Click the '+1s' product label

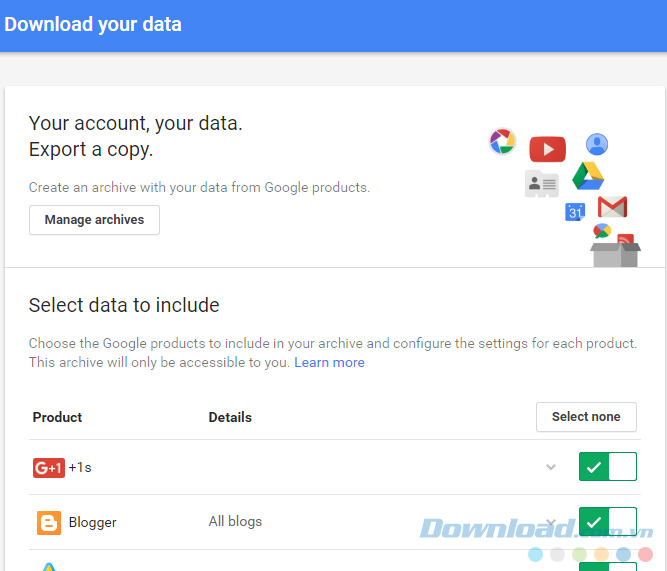click(x=80, y=468)
